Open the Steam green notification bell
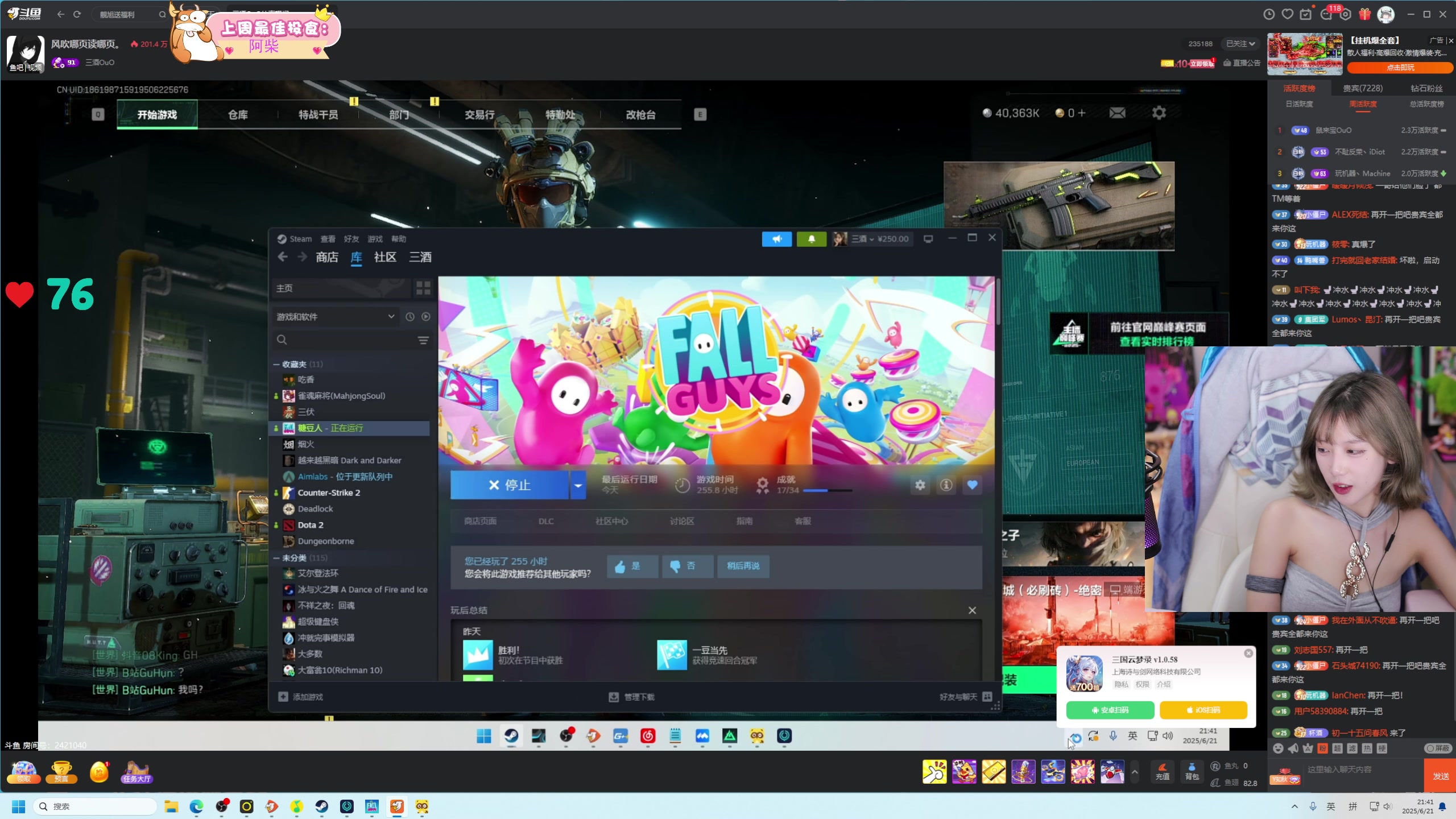The width and height of the screenshot is (1456, 819). tap(812, 239)
